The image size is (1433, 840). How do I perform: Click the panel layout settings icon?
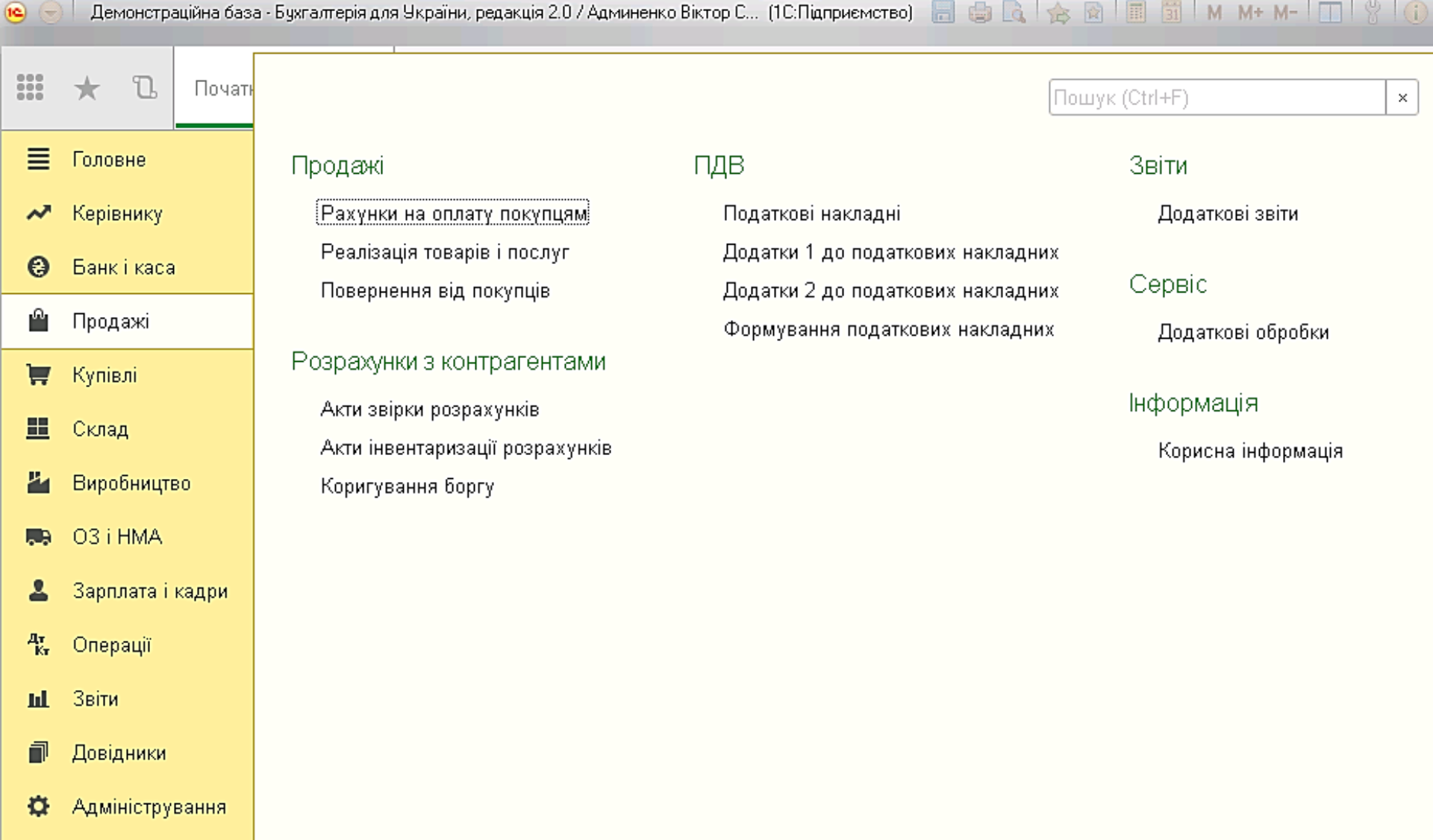click(1329, 12)
